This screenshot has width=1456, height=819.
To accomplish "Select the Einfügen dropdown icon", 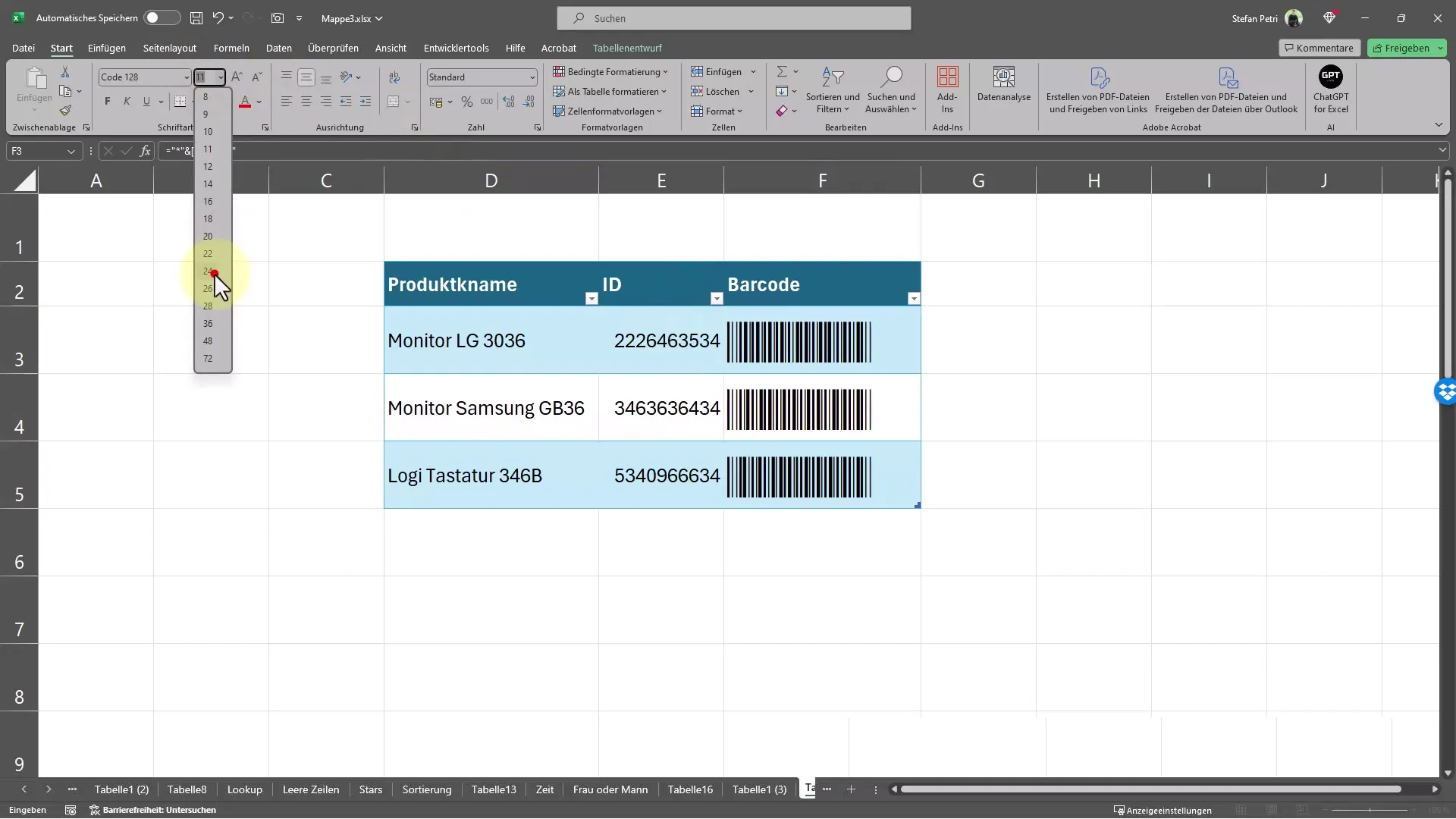I will [x=752, y=72].
